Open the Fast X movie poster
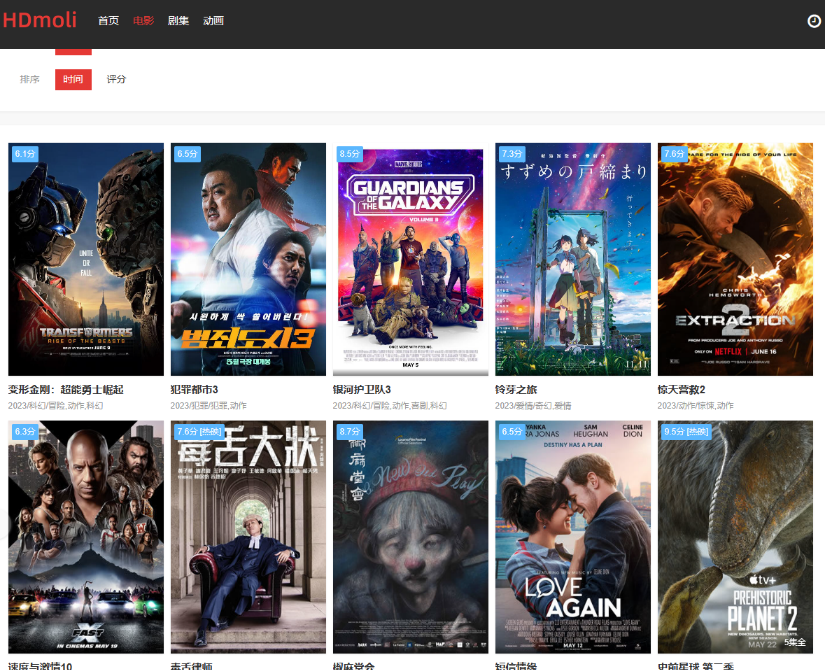The height and width of the screenshot is (670, 825). 86,537
